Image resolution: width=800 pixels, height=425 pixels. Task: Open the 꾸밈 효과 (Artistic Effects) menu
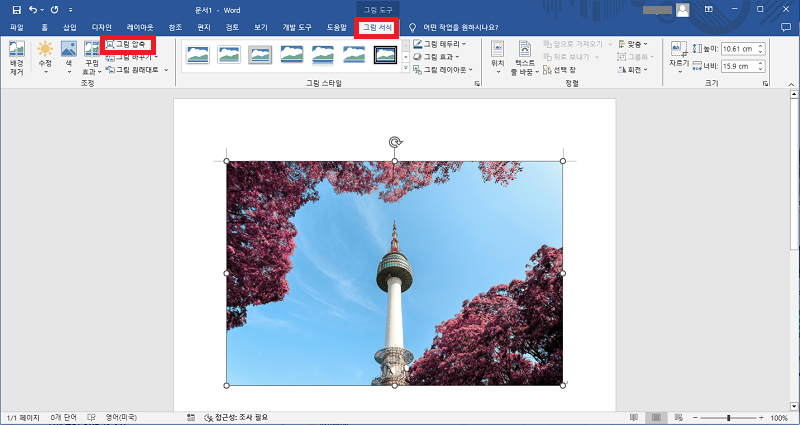(92, 57)
